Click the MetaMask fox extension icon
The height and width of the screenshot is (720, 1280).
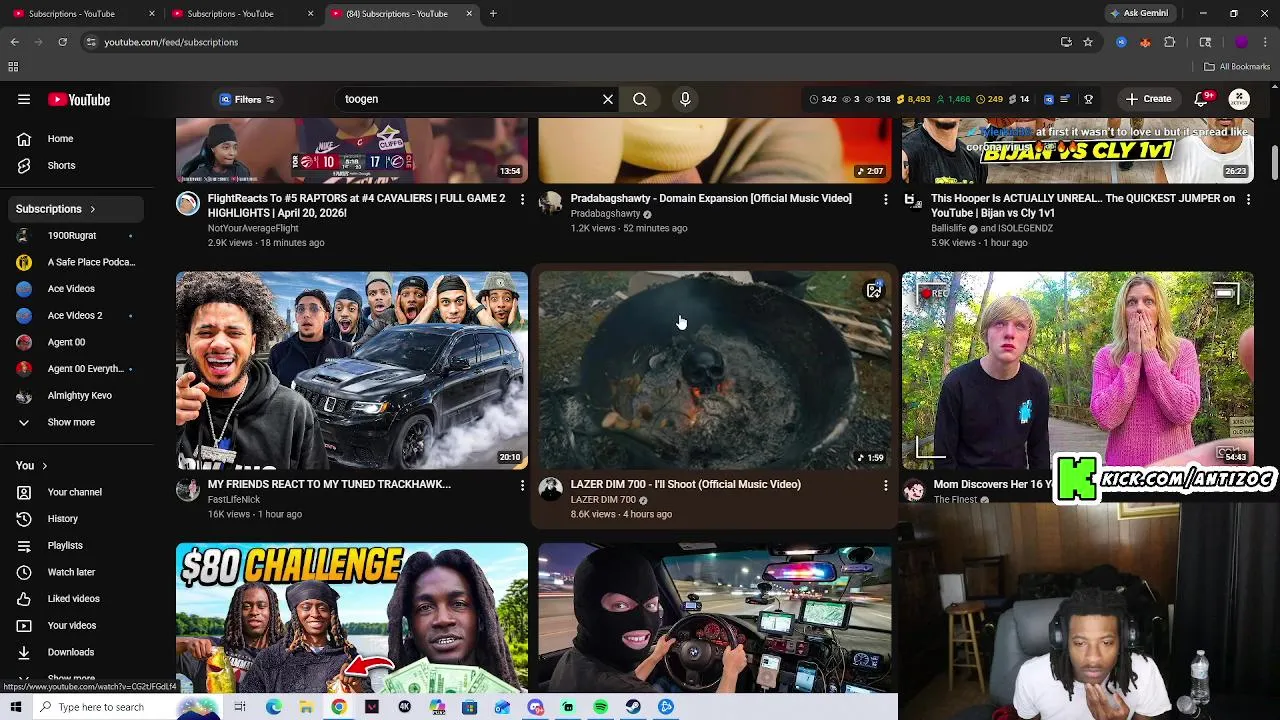tap(1145, 42)
